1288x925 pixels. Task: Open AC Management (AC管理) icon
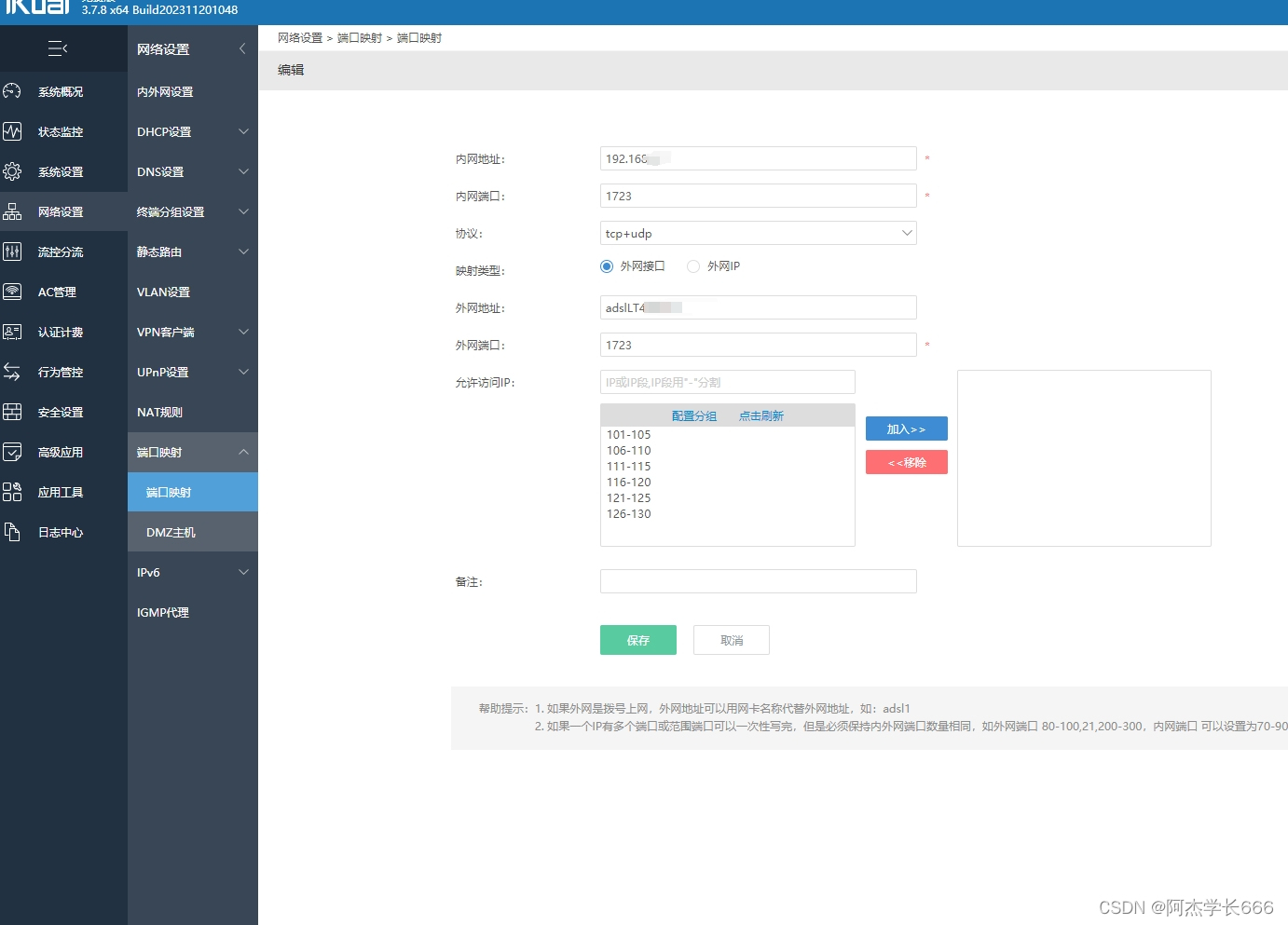click(12, 292)
